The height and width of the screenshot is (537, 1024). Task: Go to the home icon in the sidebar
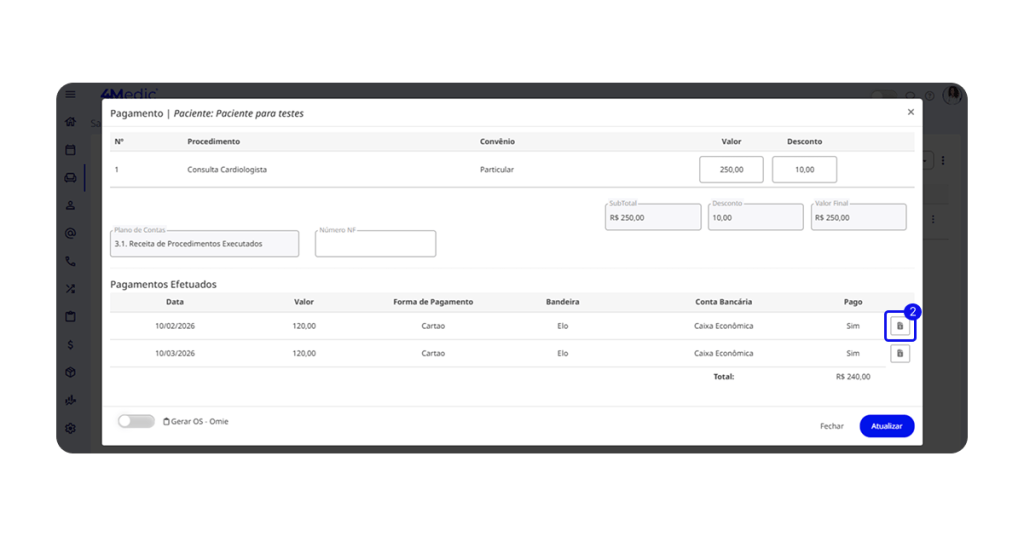(70, 122)
